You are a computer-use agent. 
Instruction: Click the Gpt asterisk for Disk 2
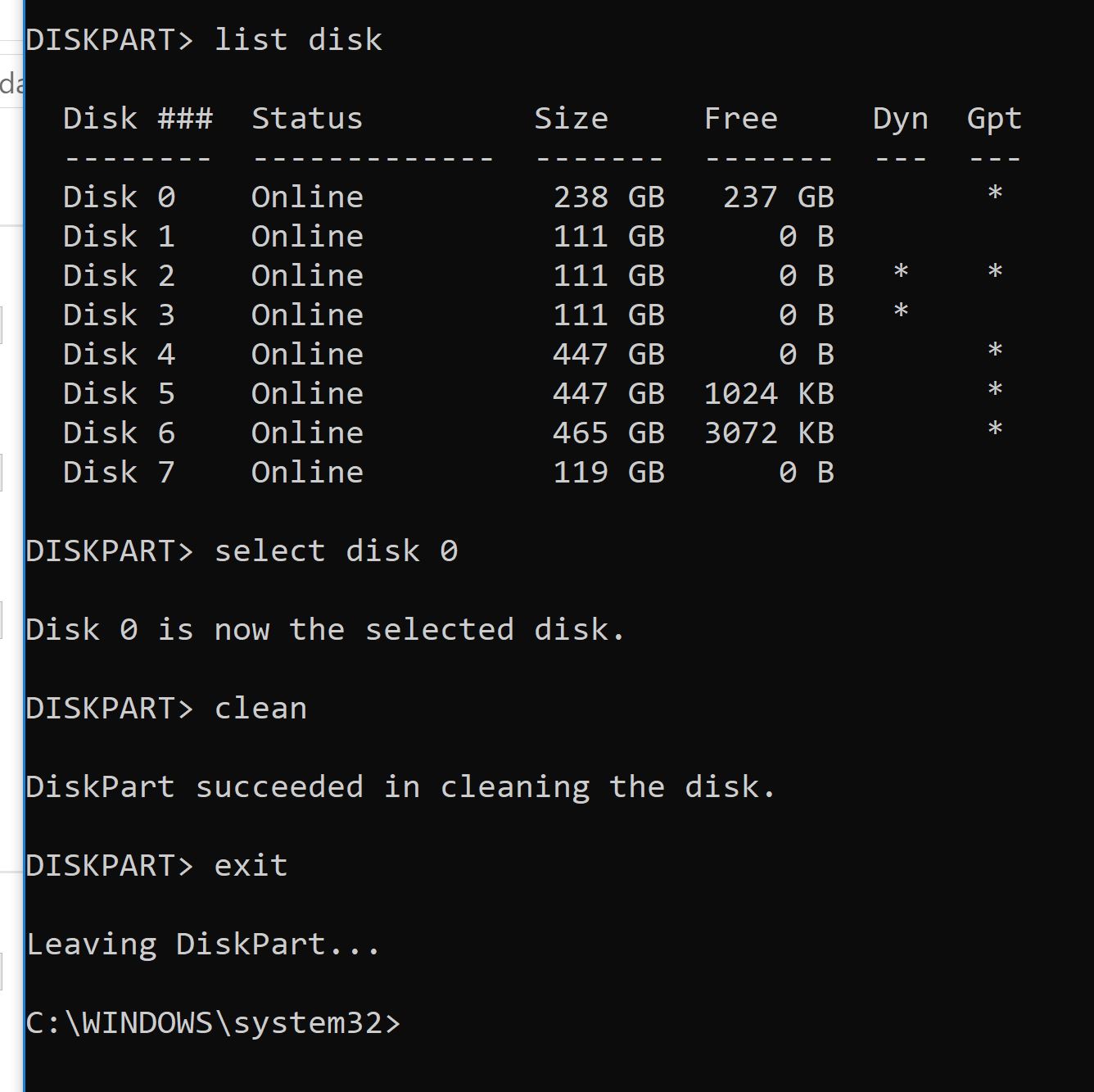tap(995, 273)
